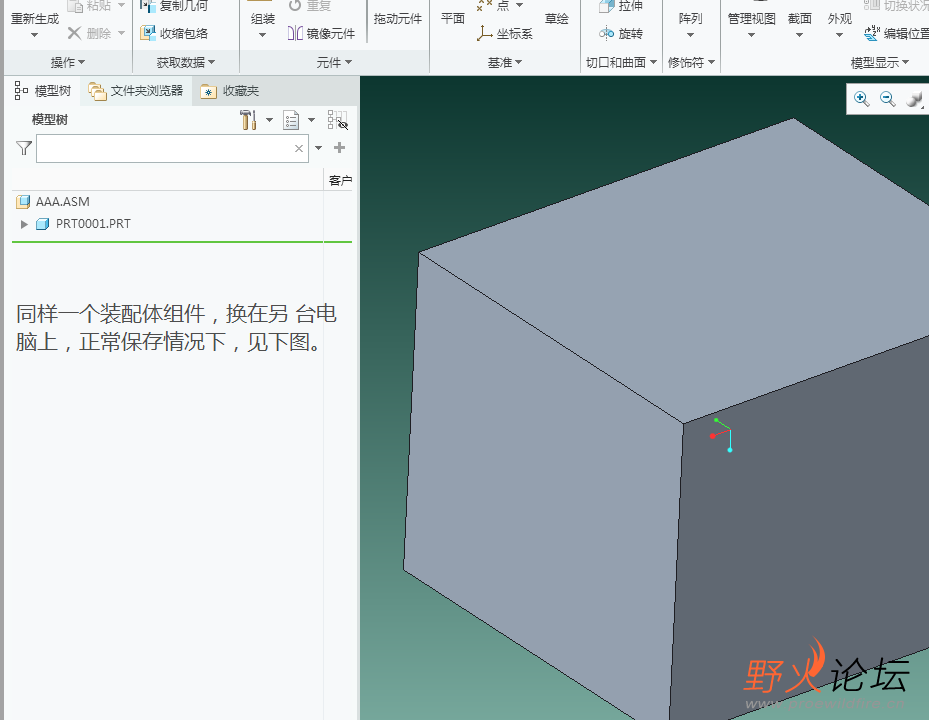Expand Model Display (模型显示) group
The image size is (929, 720).
click(880, 62)
